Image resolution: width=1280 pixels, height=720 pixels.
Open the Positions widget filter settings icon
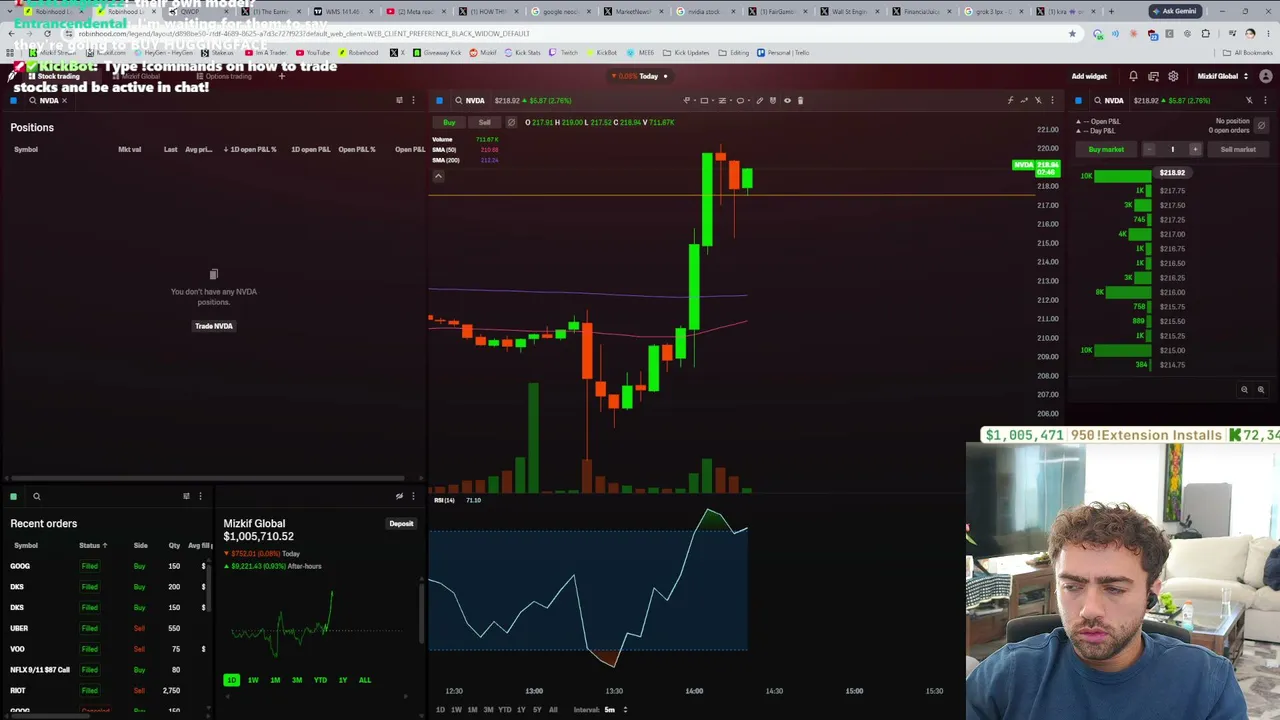coord(399,100)
